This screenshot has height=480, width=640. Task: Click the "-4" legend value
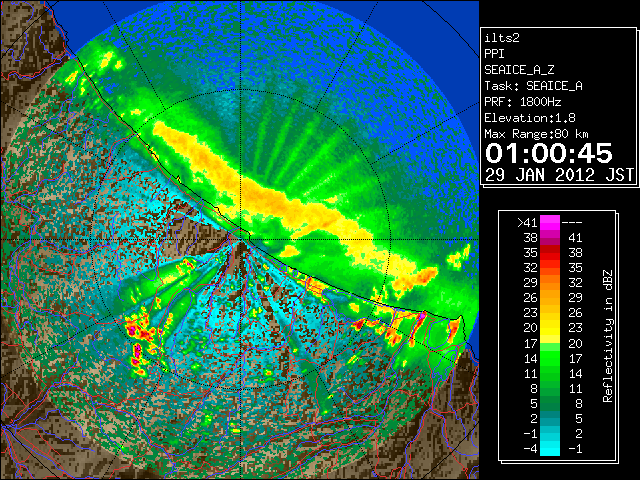click(530, 449)
